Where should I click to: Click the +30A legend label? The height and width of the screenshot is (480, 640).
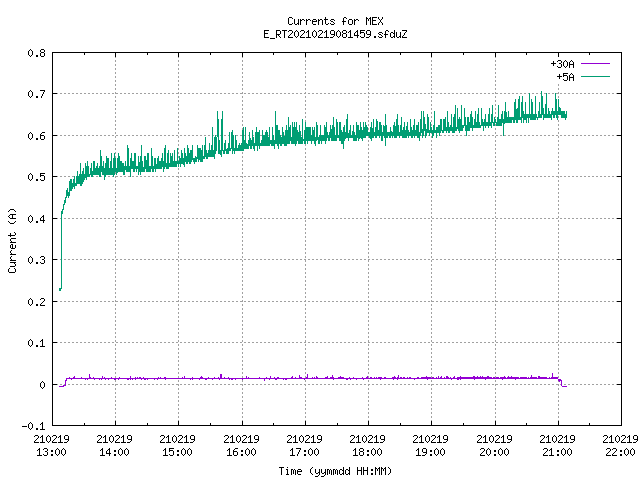[562, 64]
